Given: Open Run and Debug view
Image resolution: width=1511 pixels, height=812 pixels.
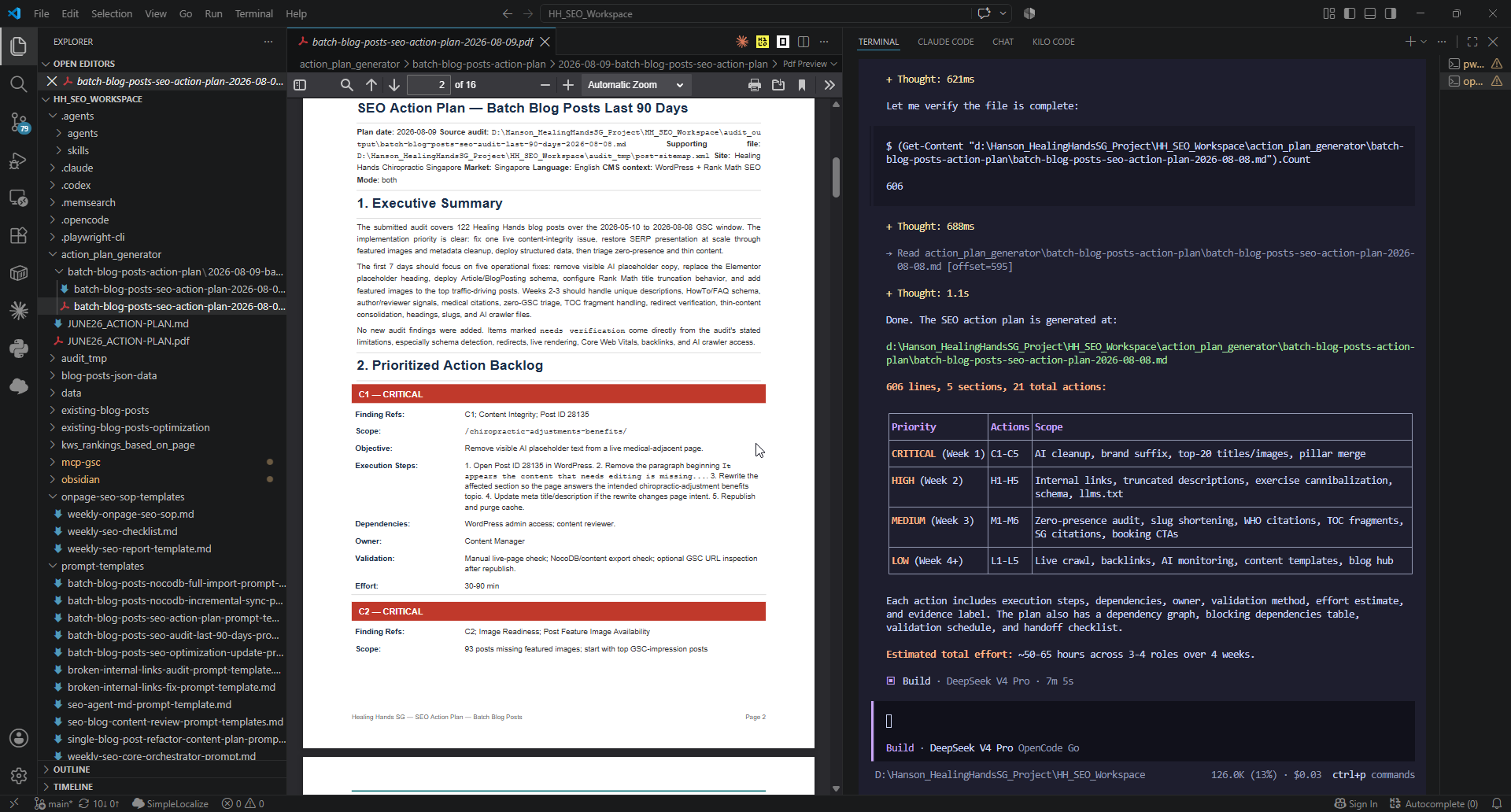Looking at the screenshot, I should point(19,161).
